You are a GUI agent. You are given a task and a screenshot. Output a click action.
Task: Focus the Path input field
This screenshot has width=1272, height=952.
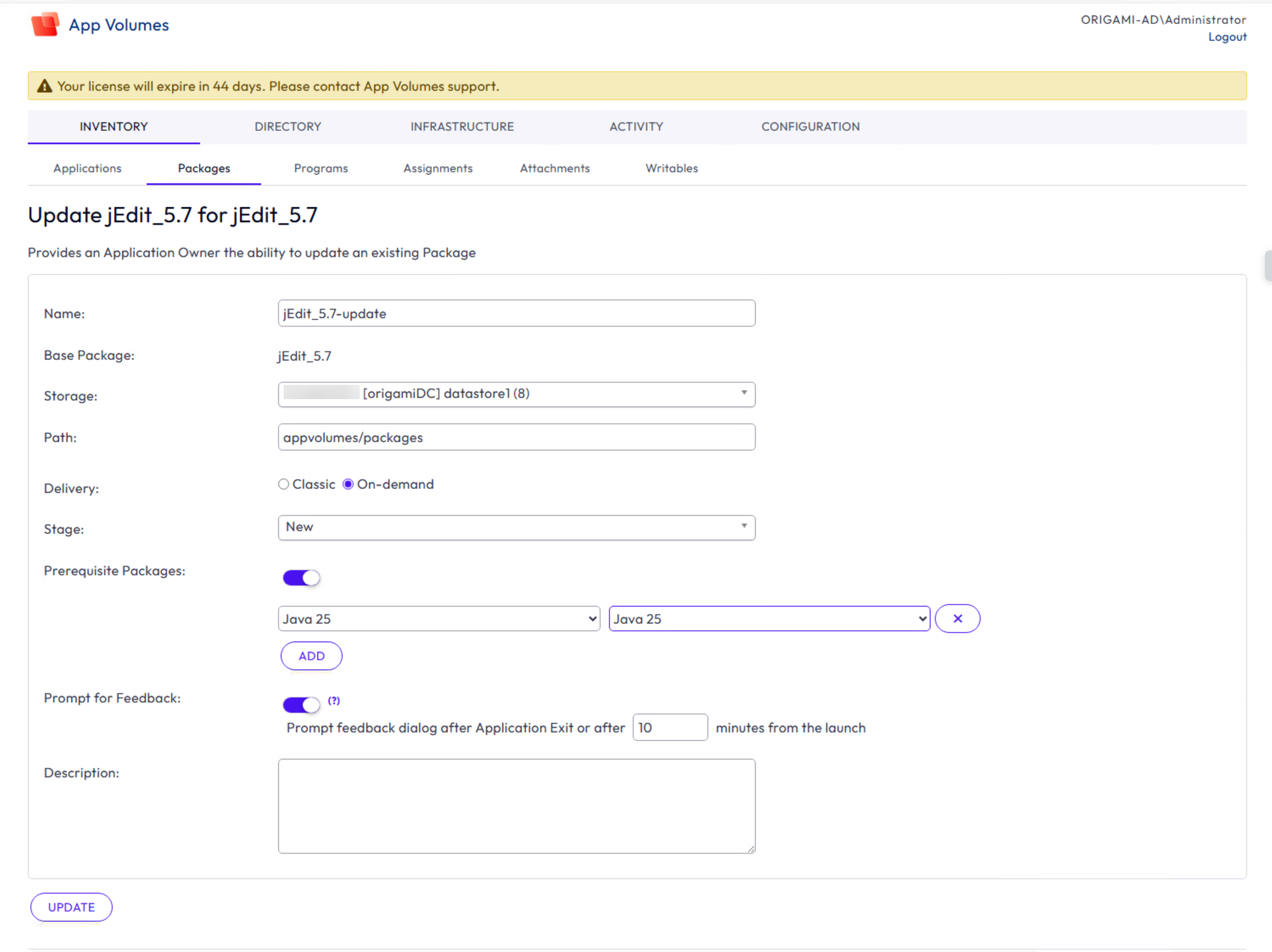pyautogui.click(x=517, y=437)
